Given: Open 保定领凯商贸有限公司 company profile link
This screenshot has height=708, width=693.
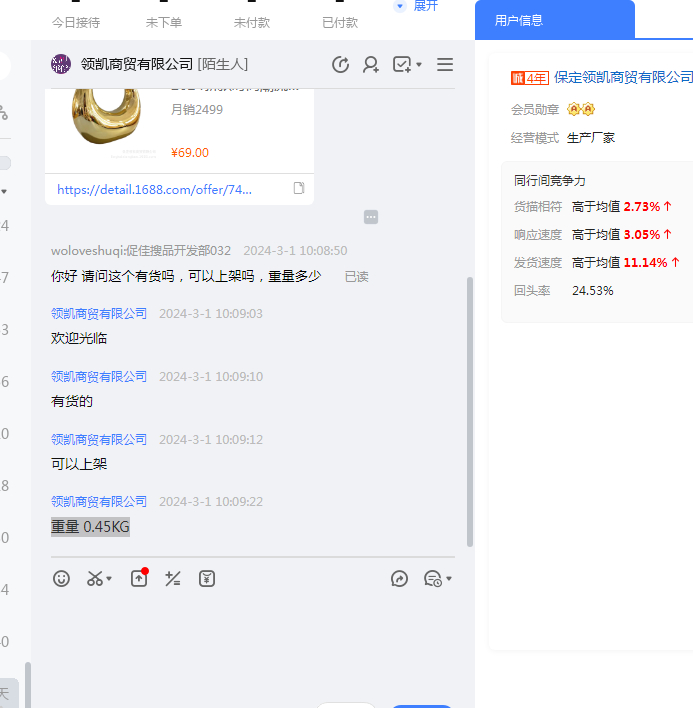Looking at the screenshot, I should click(x=623, y=77).
